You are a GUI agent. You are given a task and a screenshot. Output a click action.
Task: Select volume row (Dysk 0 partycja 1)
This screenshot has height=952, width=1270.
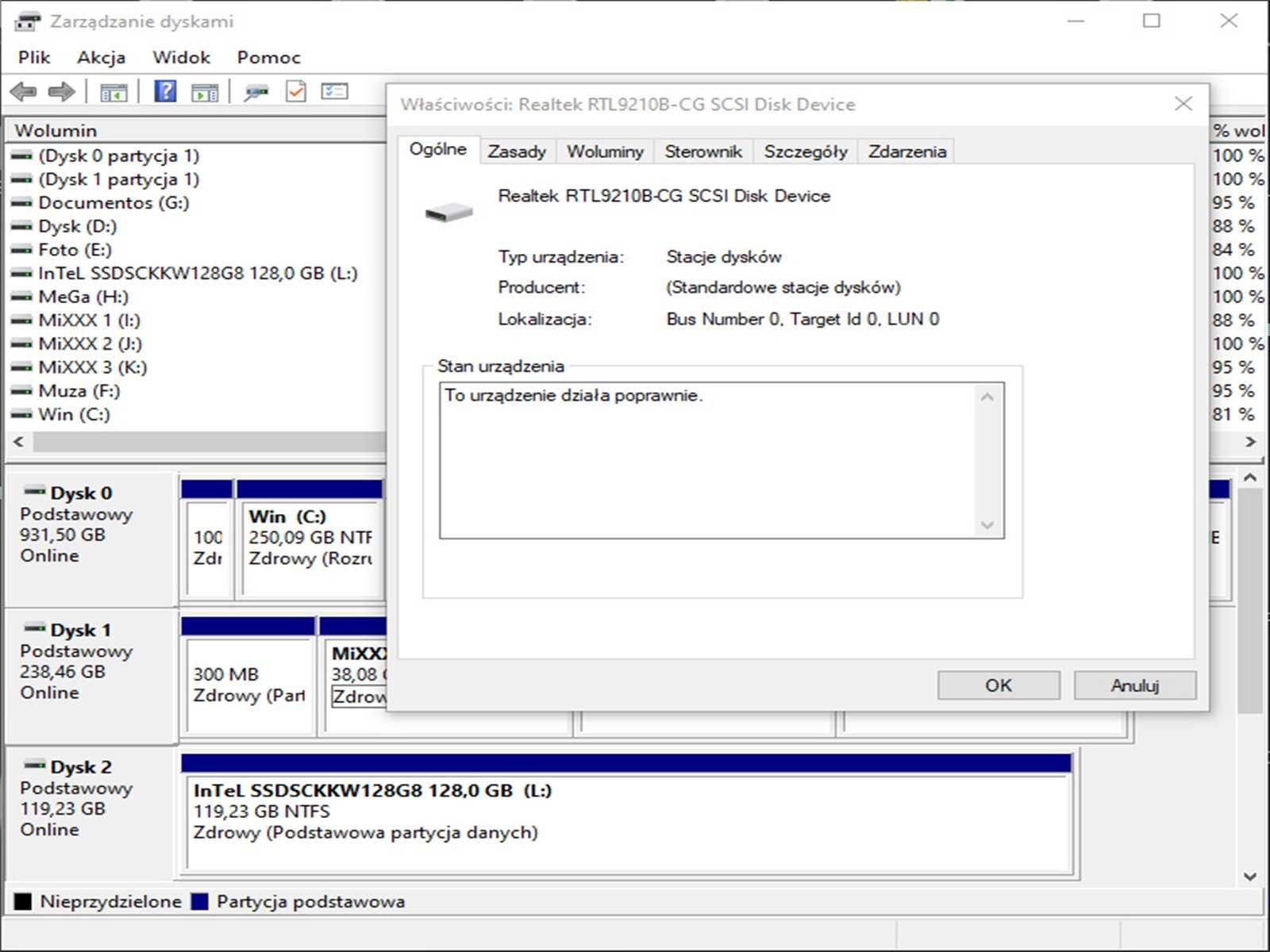coord(118,155)
